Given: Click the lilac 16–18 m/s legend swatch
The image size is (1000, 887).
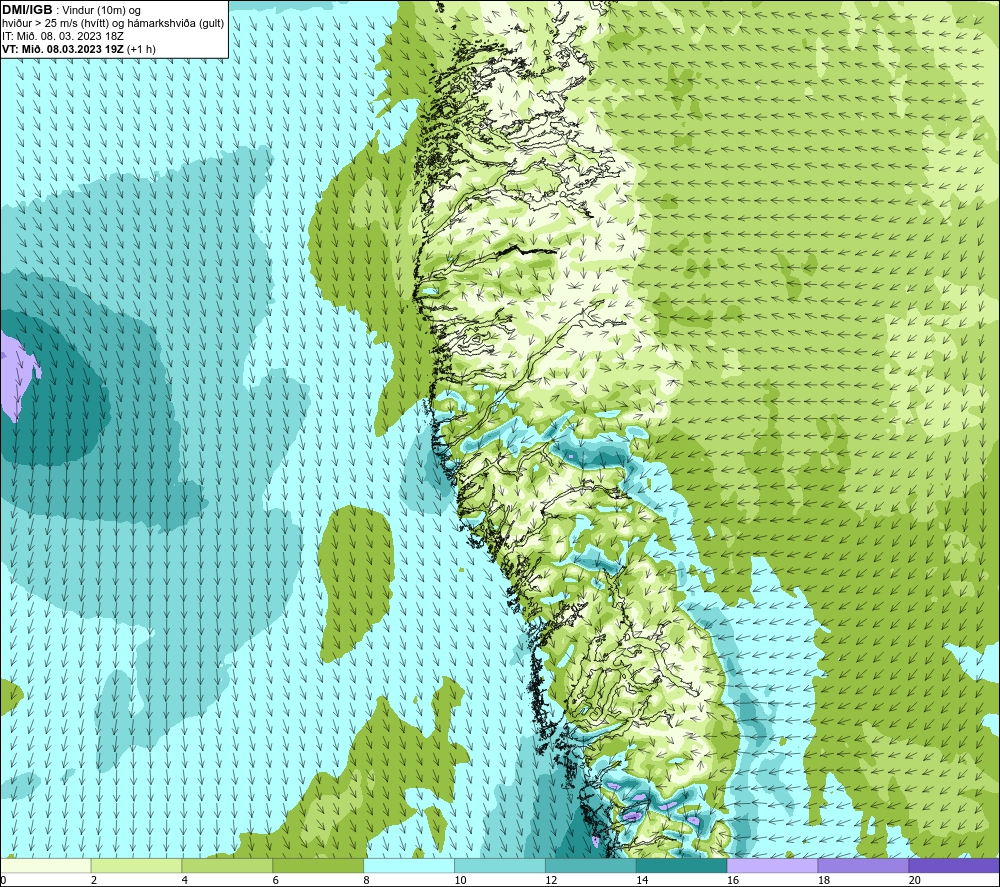Looking at the screenshot, I should coord(772,865).
